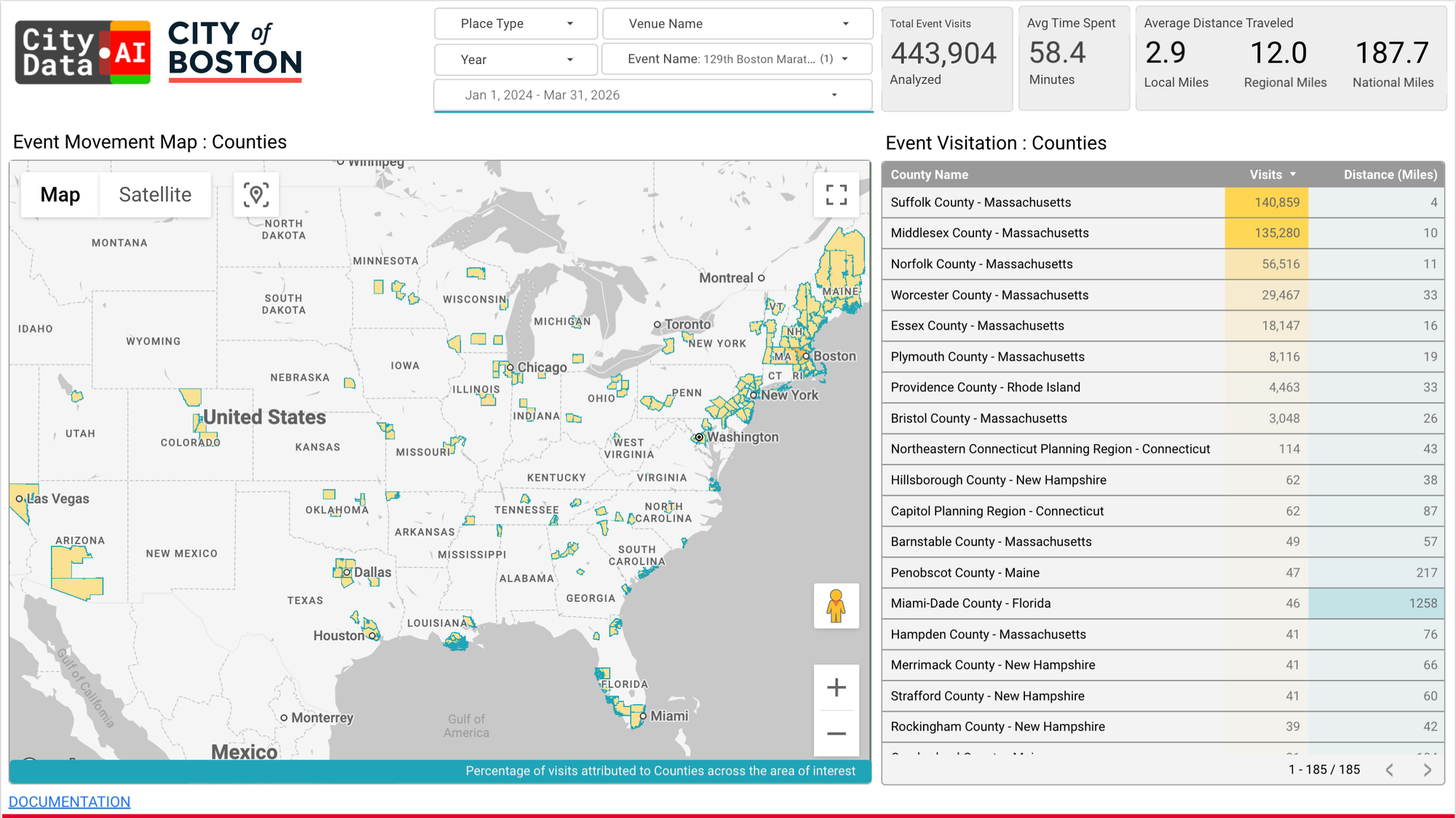The width and height of the screenshot is (1456, 818).
Task: Open the Year filter dropdown
Action: coord(515,60)
